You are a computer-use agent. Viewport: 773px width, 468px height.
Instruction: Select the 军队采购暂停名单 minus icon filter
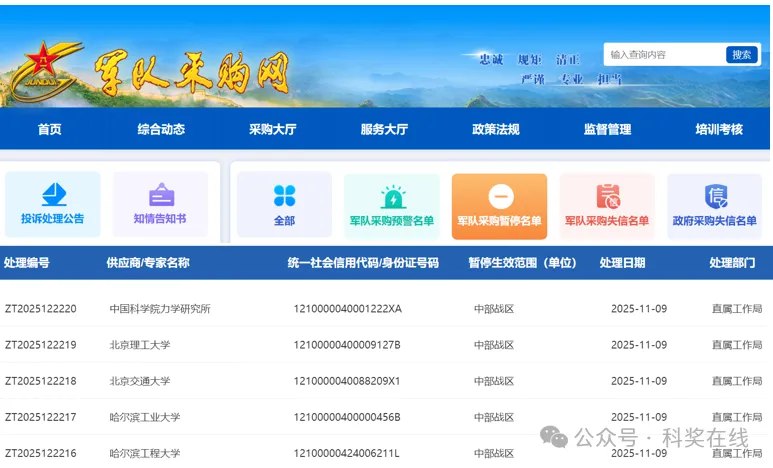coord(499,206)
